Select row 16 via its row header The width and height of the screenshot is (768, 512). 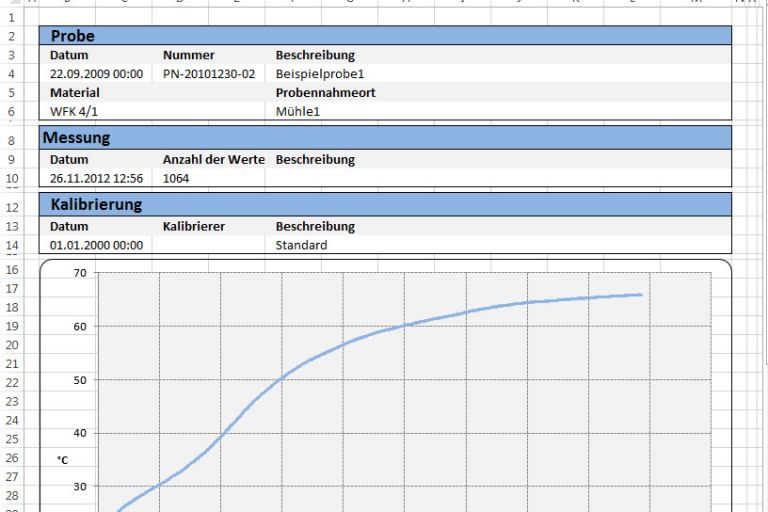click(x=12, y=270)
